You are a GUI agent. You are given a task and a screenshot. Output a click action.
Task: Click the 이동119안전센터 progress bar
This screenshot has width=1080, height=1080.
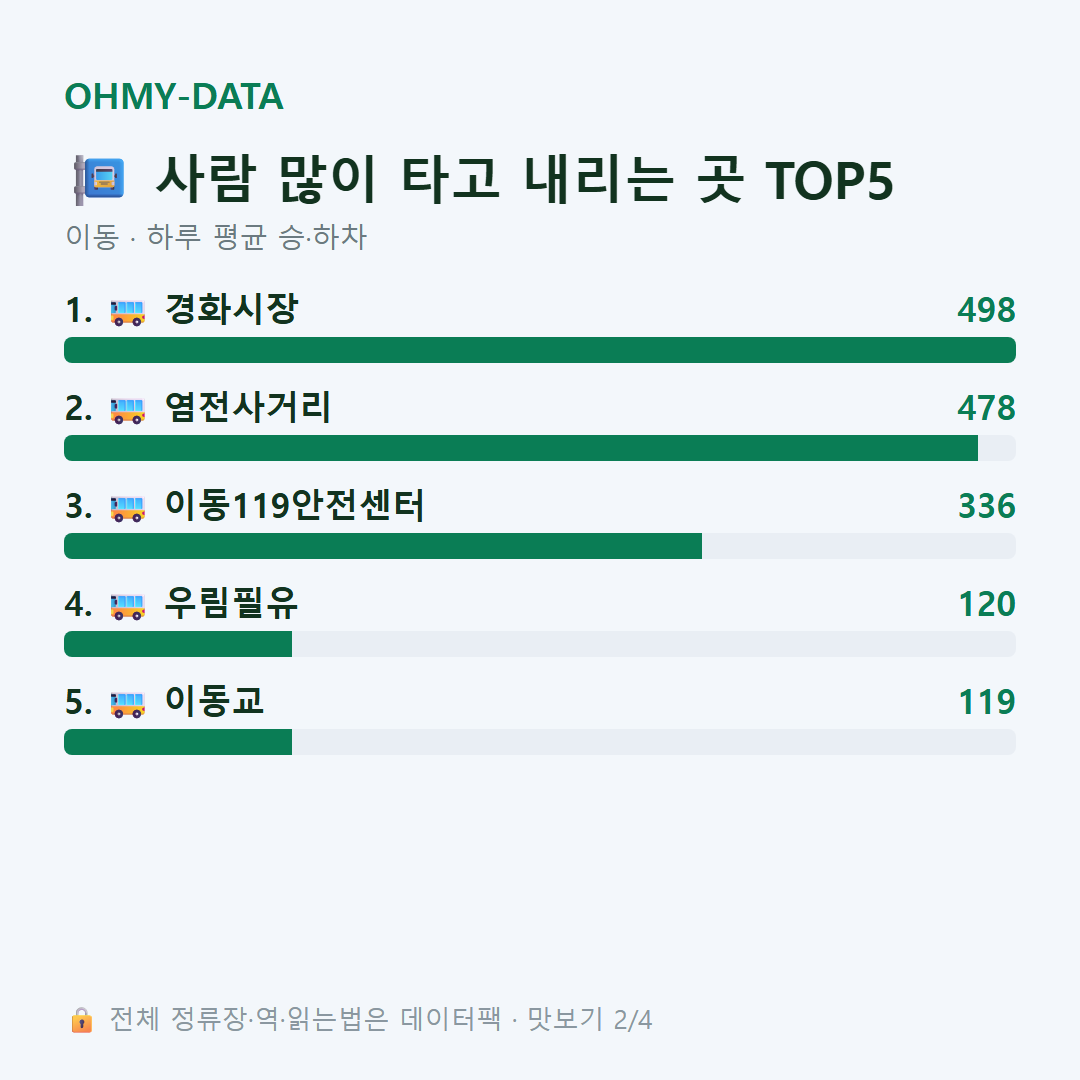coord(540,546)
